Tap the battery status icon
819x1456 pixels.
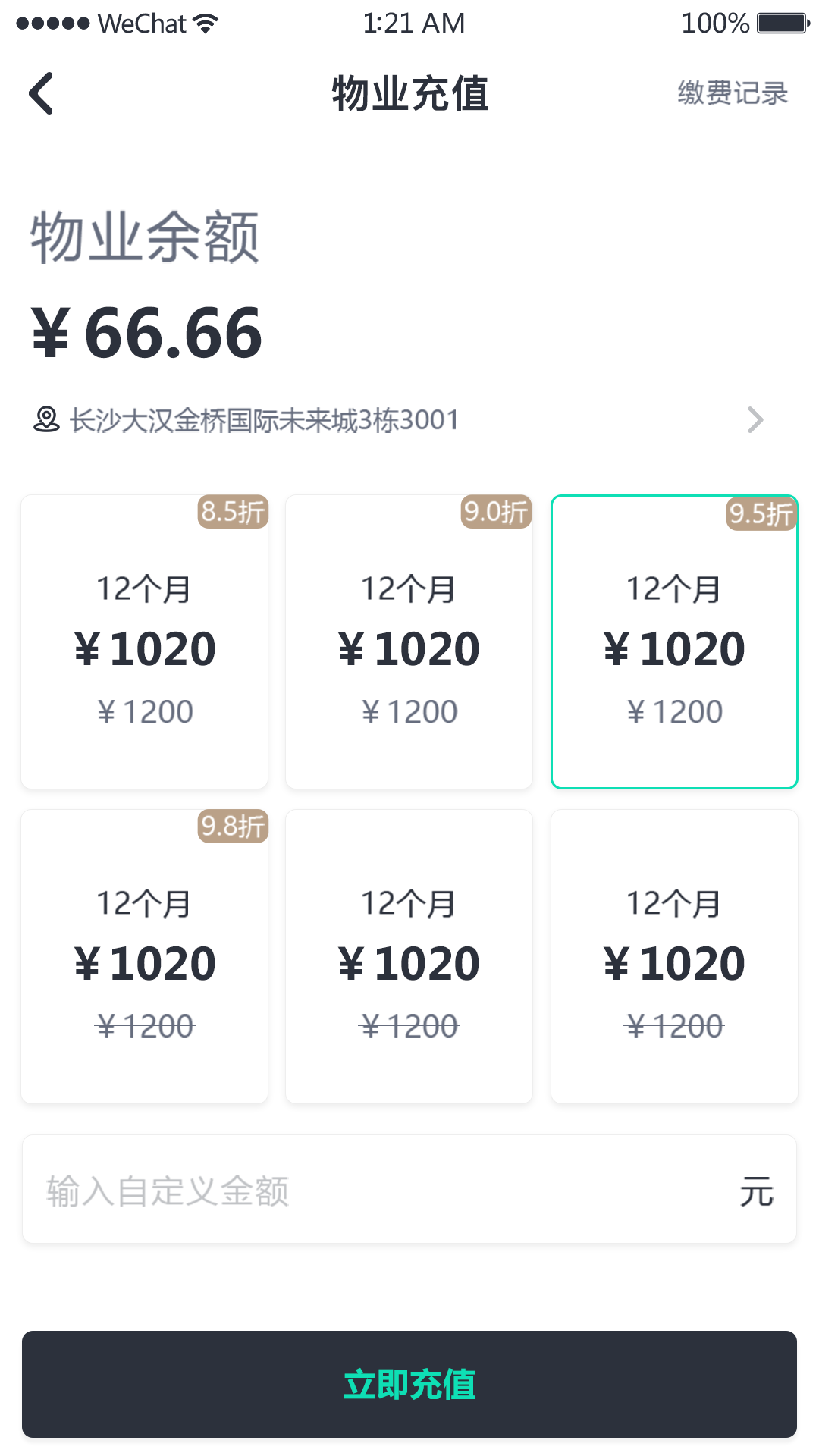783,24
